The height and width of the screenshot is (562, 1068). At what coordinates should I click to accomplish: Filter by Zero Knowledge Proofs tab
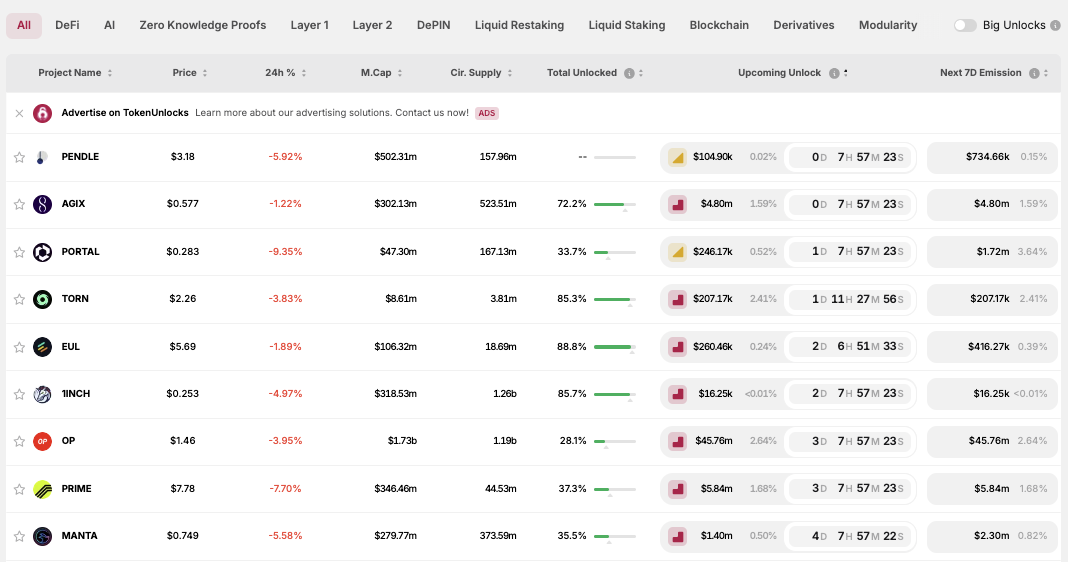(203, 25)
